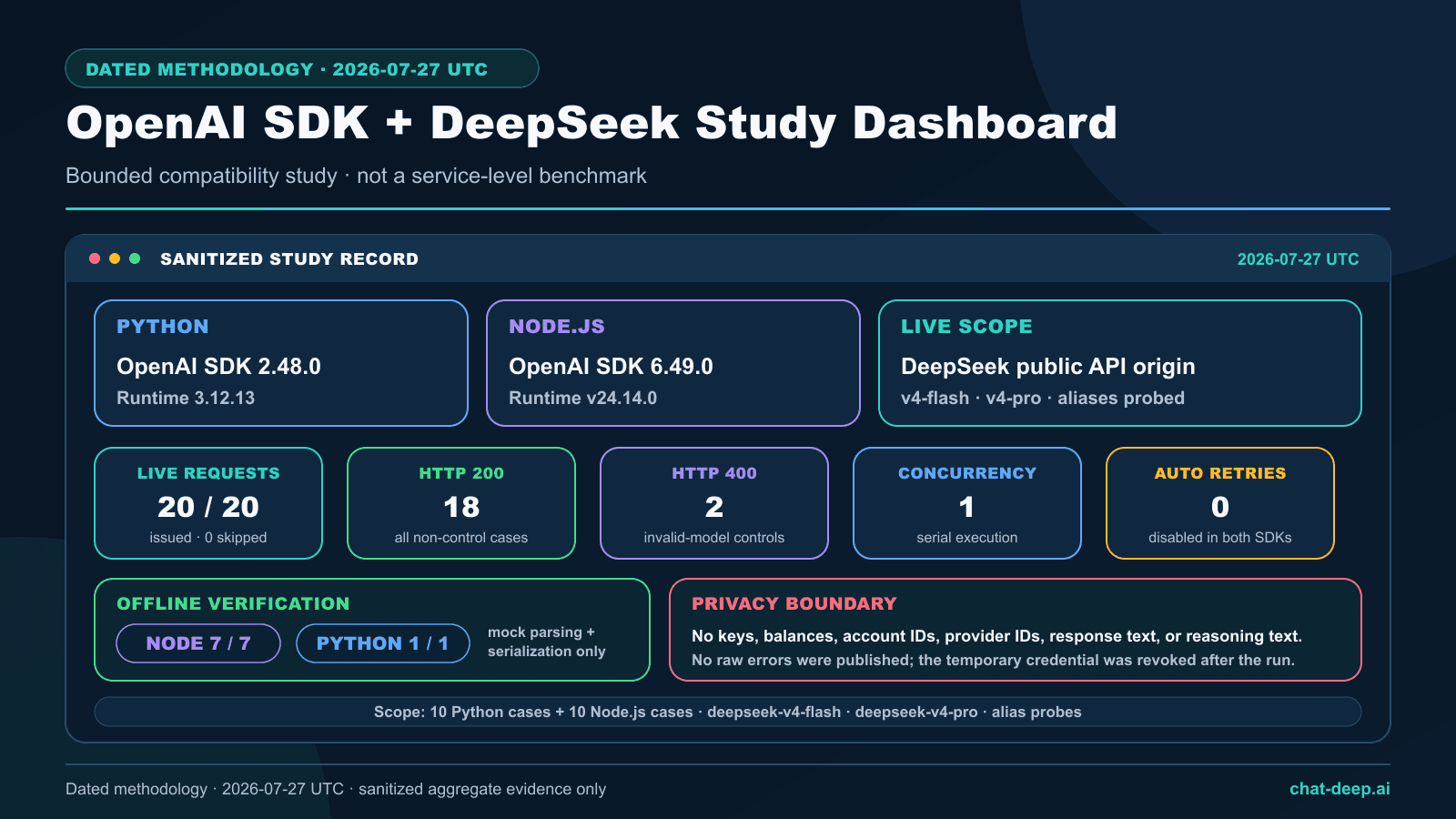Screen dimensions: 1456x819
Task: Click 'invalid-model controls' caption
Action: coord(714,538)
